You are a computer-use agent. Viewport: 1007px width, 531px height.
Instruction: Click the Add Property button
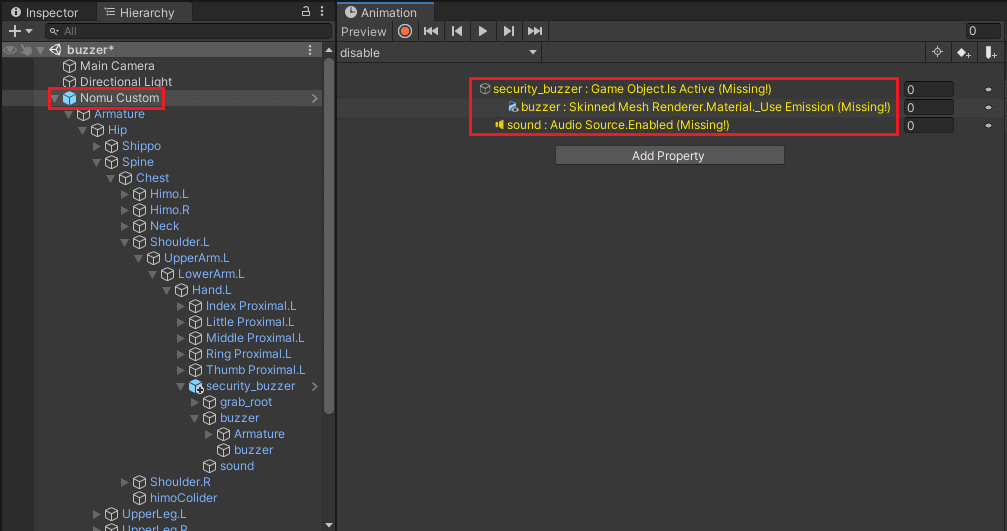(669, 155)
